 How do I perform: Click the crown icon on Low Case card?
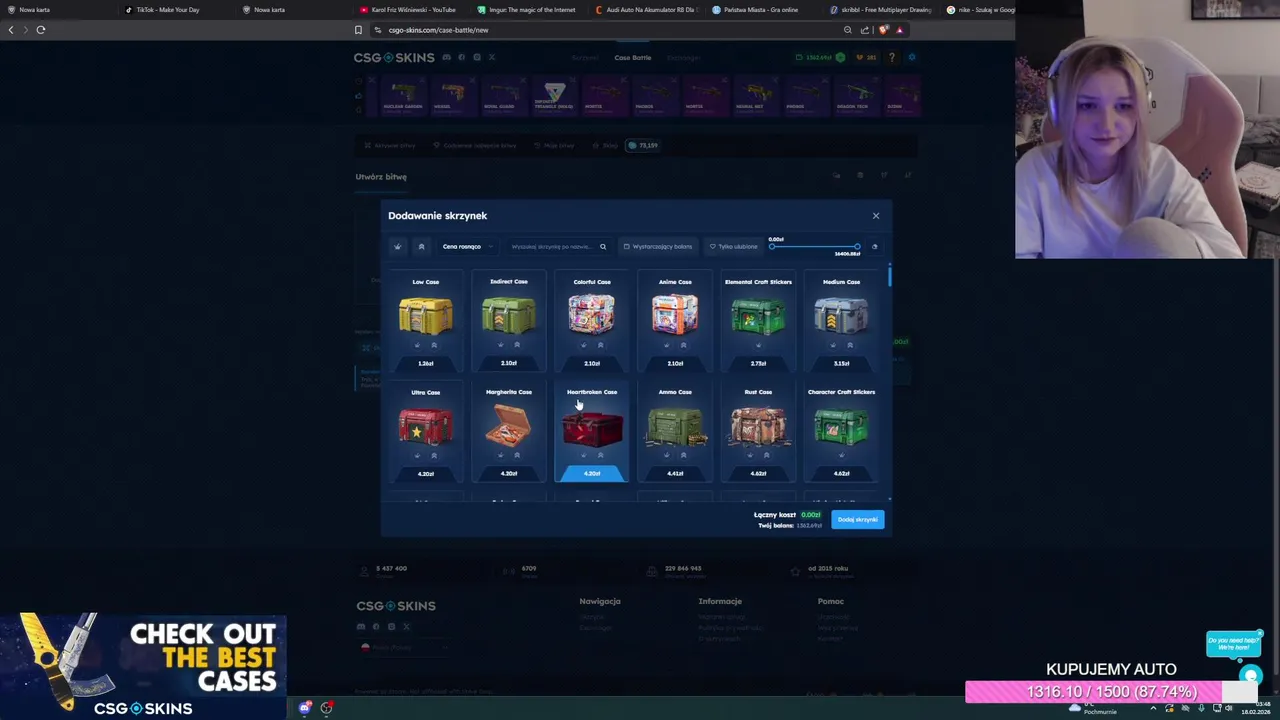417,345
